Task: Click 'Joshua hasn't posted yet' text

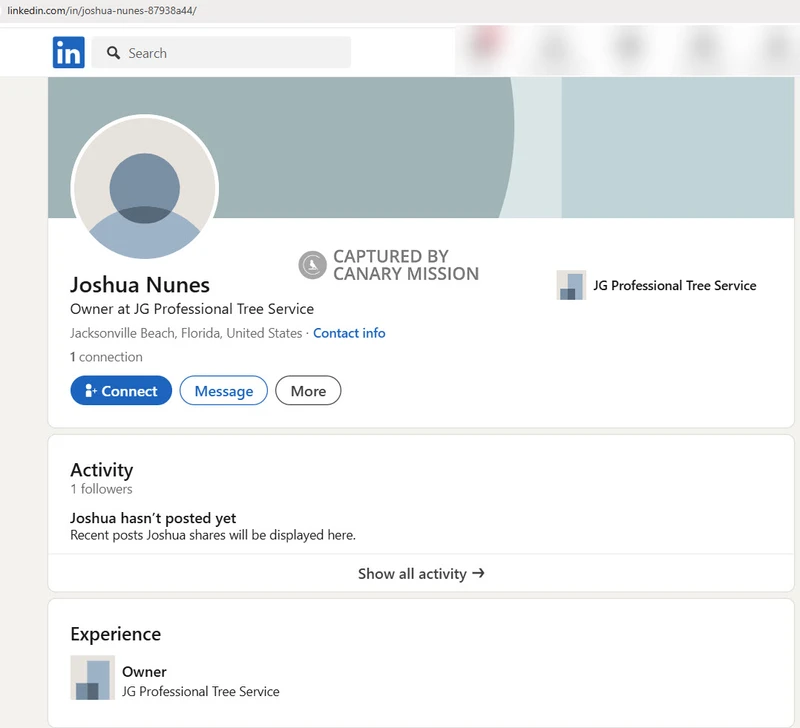Action: 153,518
